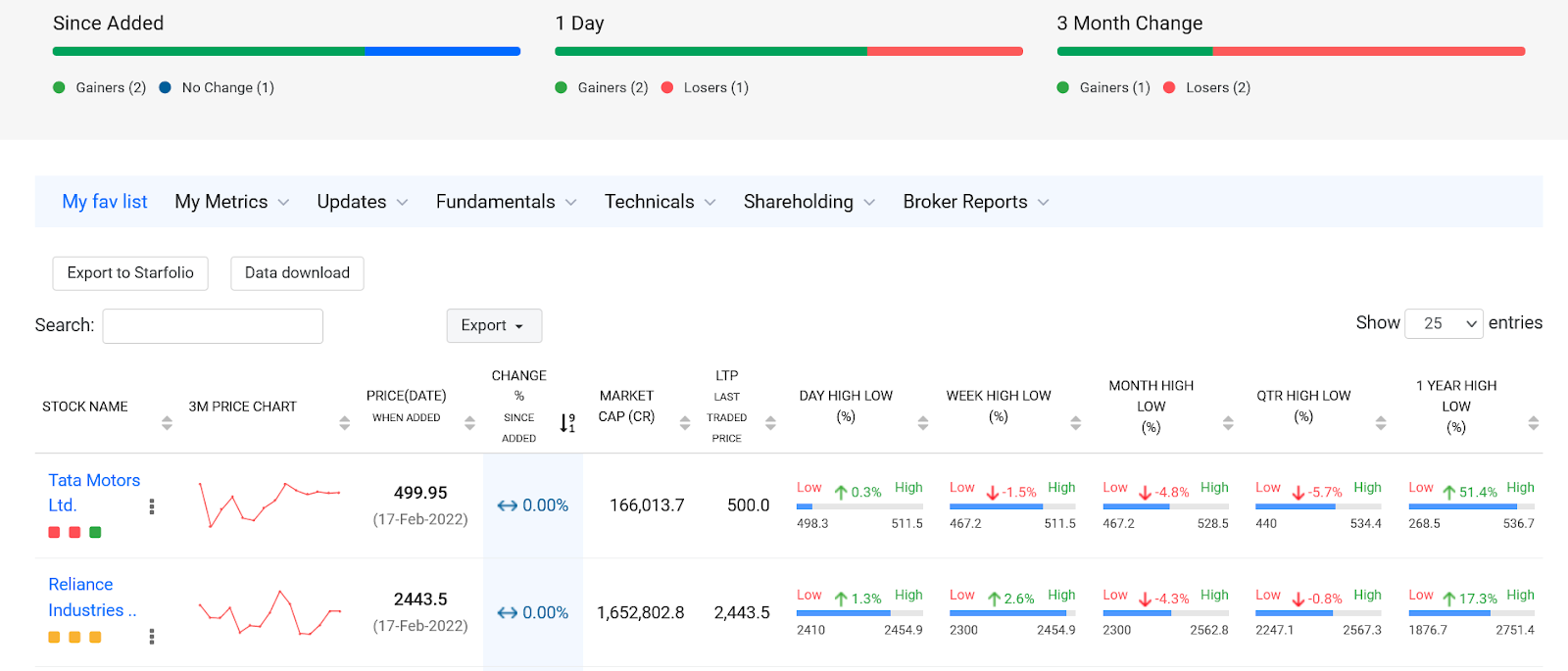Viewport: 1568px width, 671px height.
Task: Open three-dot menu for Tata Motors Ltd.
Action: (152, 506)
